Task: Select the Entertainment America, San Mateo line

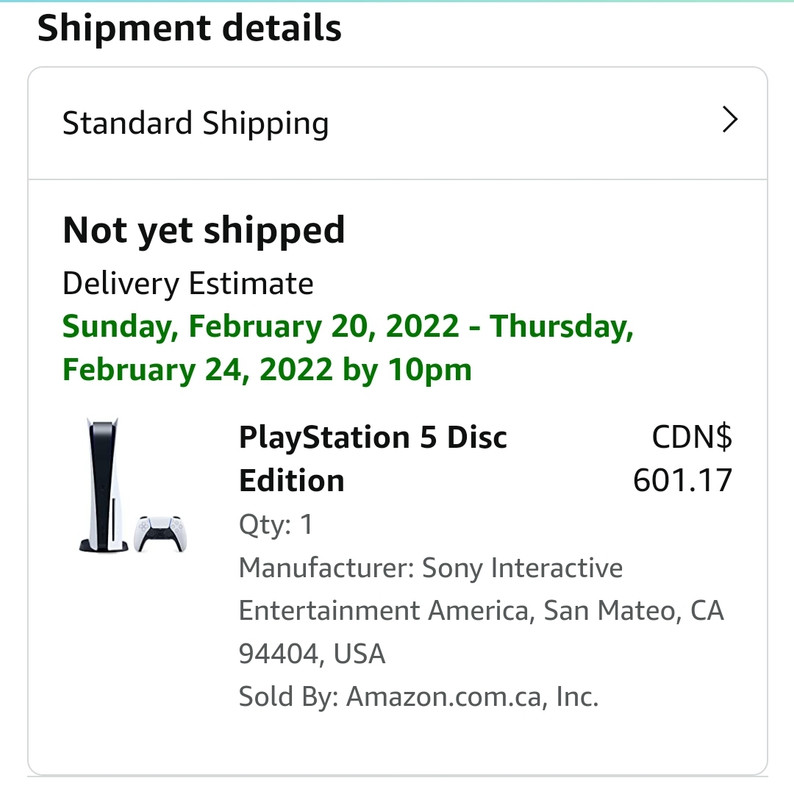Action: point(480,611)
